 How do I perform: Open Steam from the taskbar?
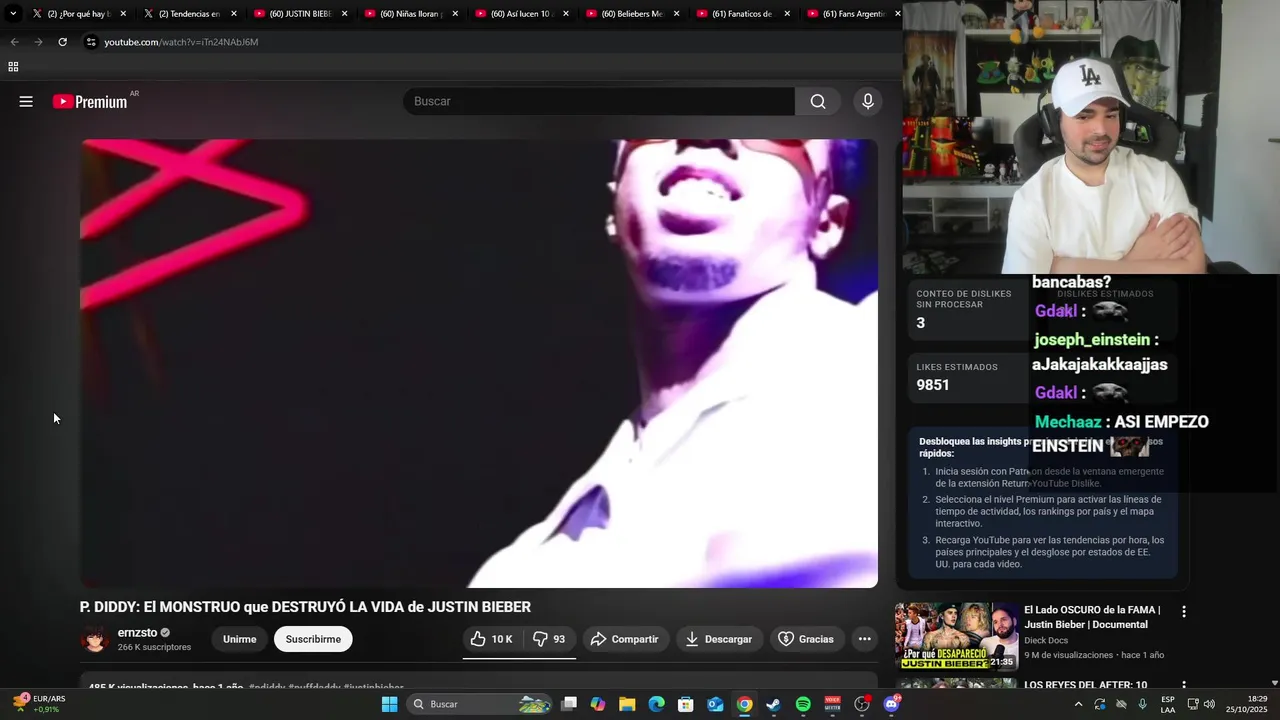(773, 704)
